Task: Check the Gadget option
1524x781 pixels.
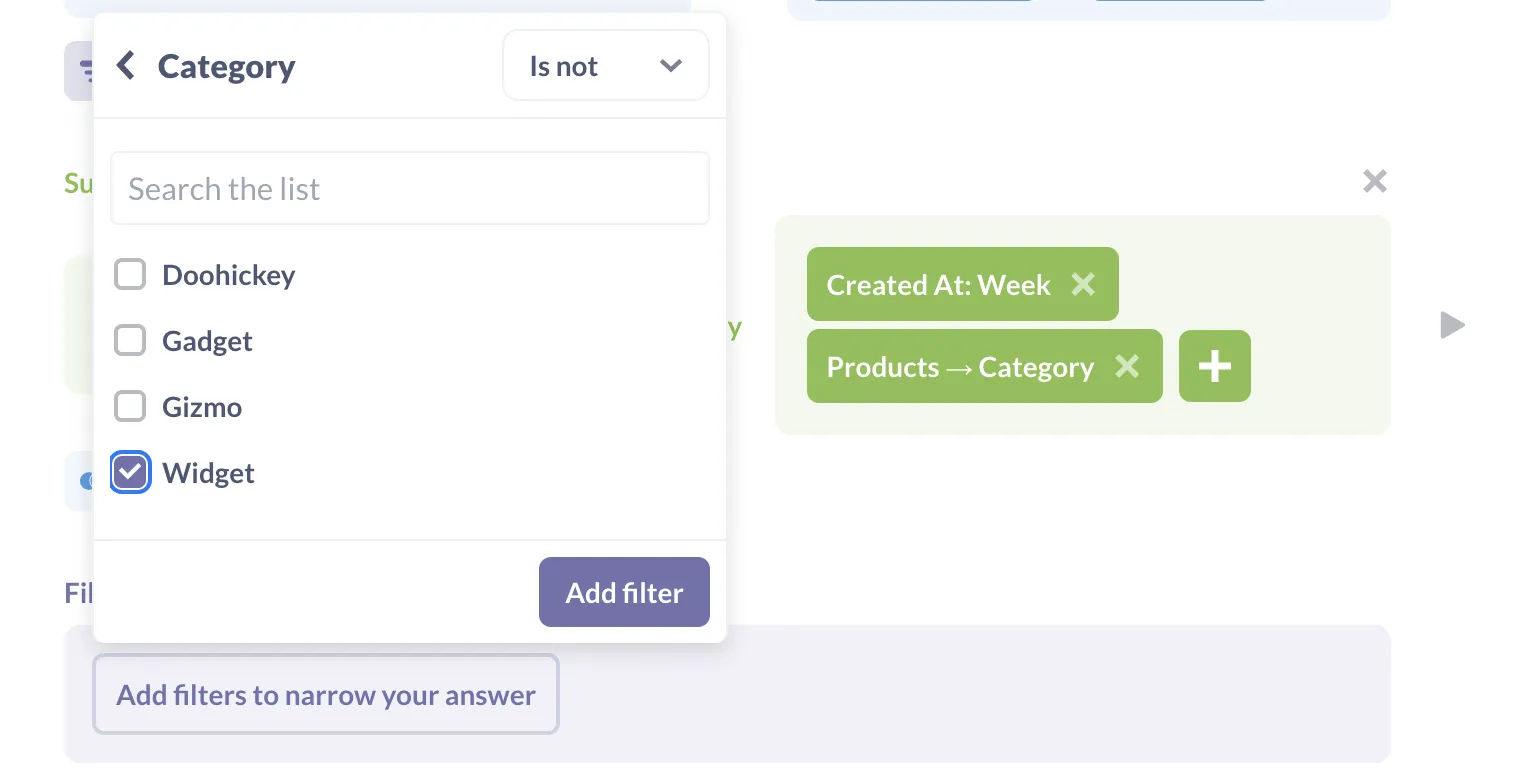Action: 130,340
